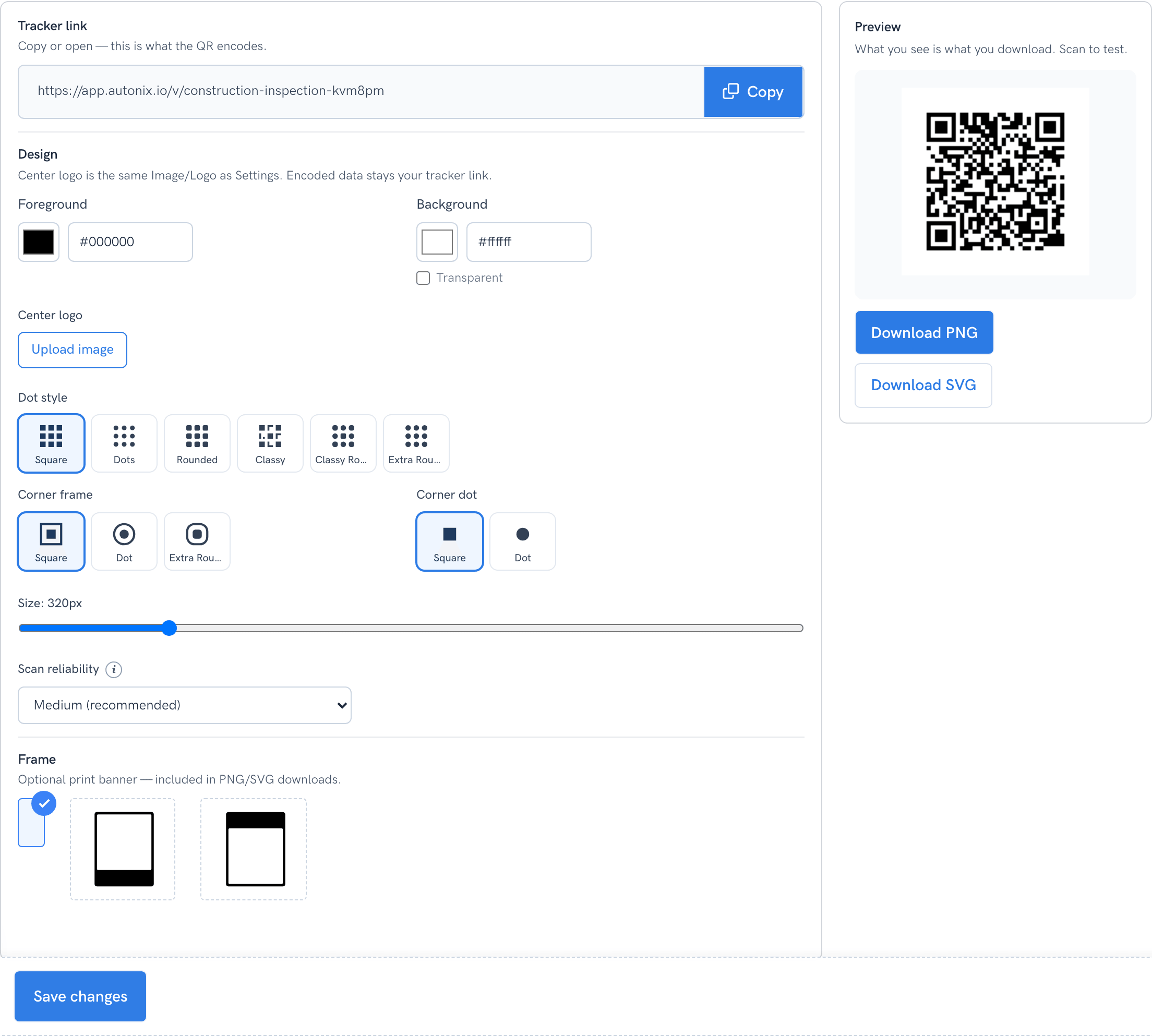Open Scan reliability info tooltip icon
1152x1036 pixels.
pos(114,669)
